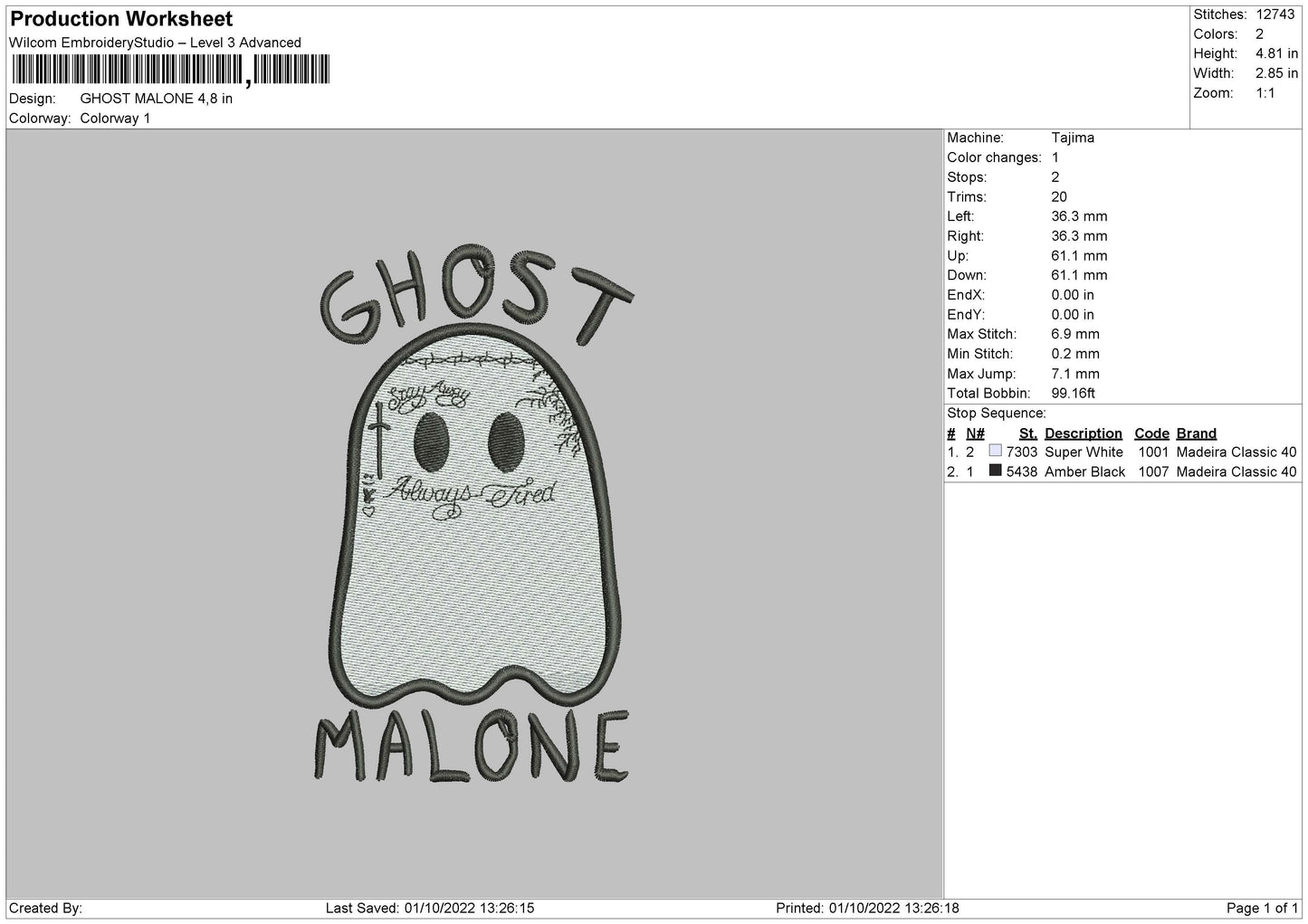Click the 'St.' column header
This screenshot has height=924, width=1308.
pos(1027,433)
